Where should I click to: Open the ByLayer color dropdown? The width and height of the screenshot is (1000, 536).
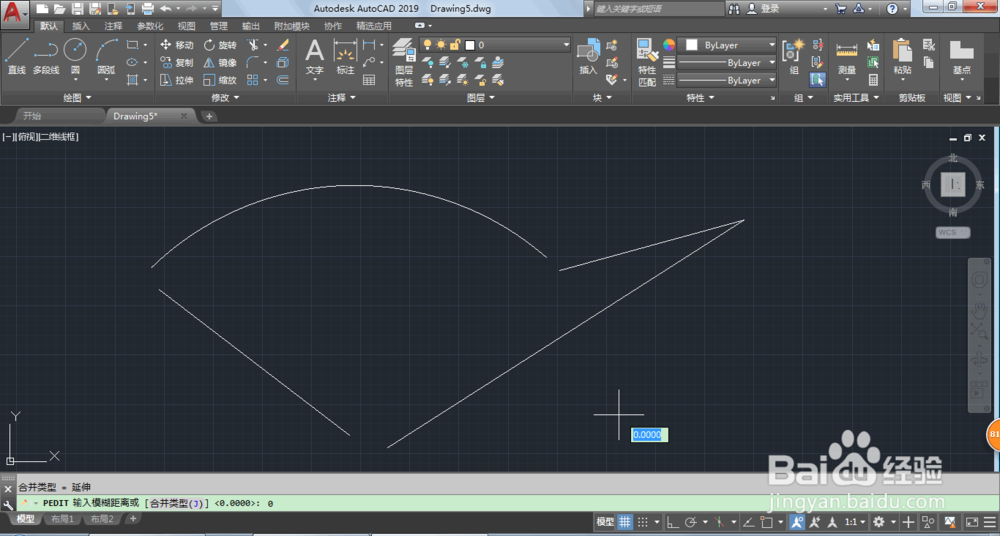pos(727,45)
